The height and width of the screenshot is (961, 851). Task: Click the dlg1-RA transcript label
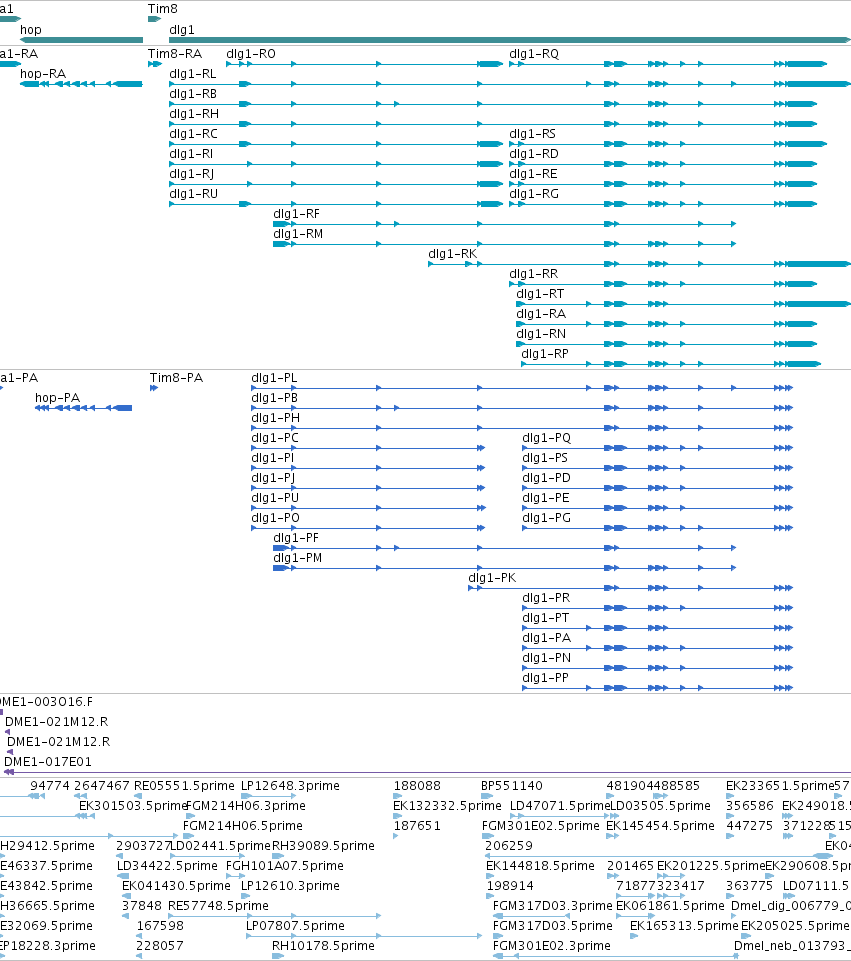coord(541,314)
